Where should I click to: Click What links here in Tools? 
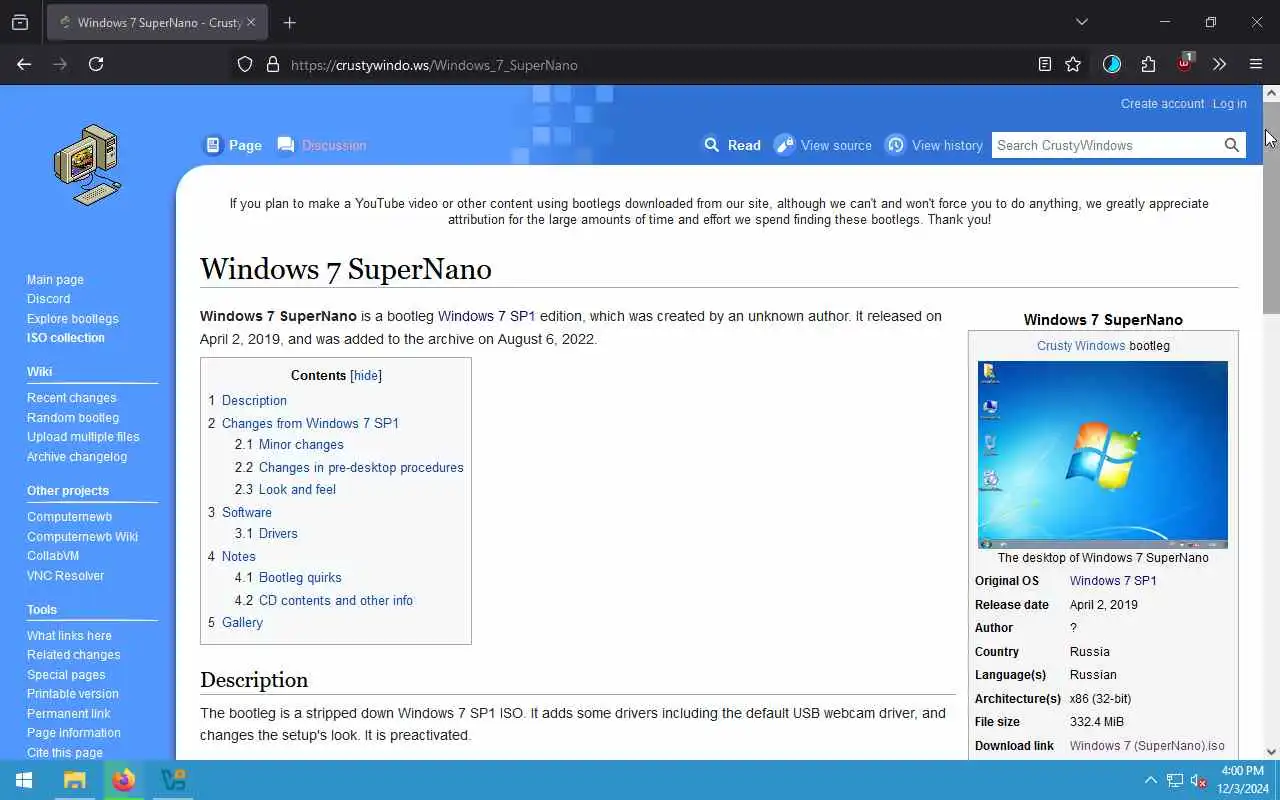[x=69, y=636]
